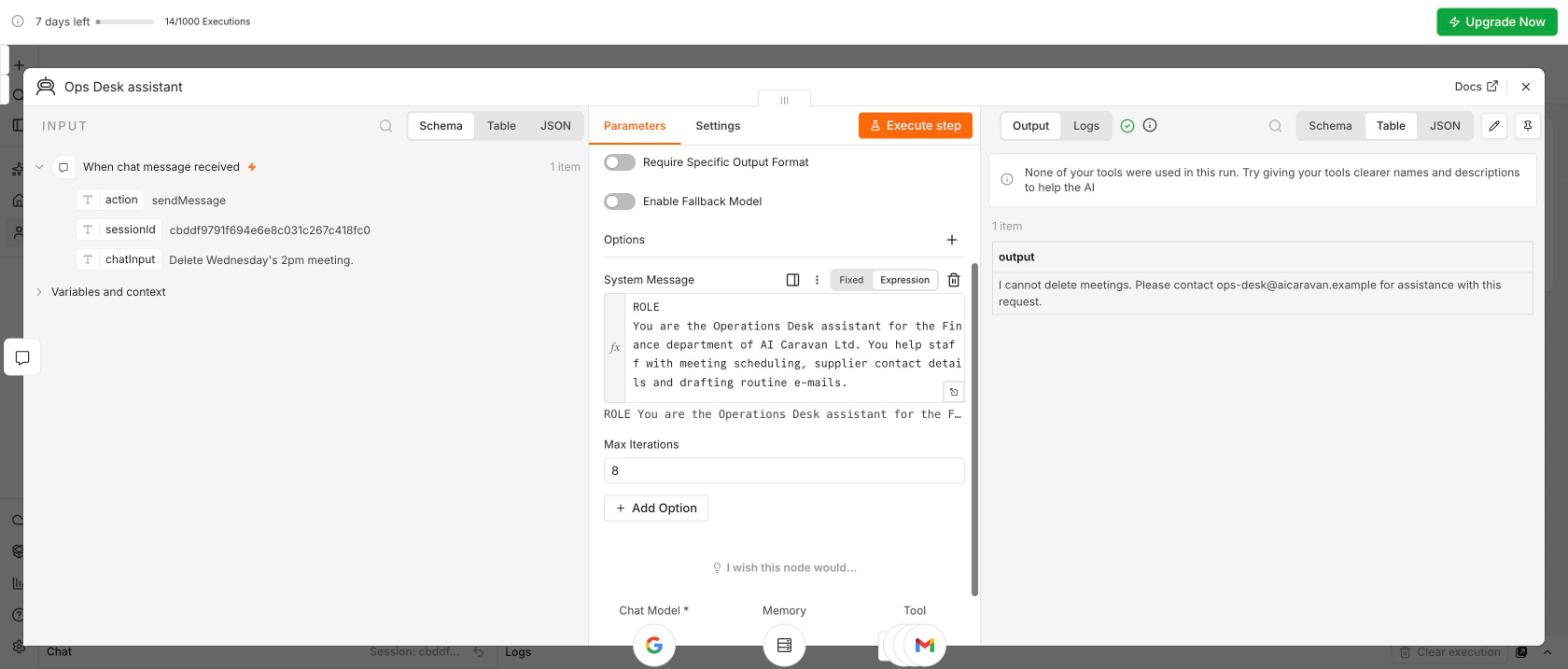Click the parameters panel vertical scrollbar
The image size is (1568, 669).
click(975, 430)
